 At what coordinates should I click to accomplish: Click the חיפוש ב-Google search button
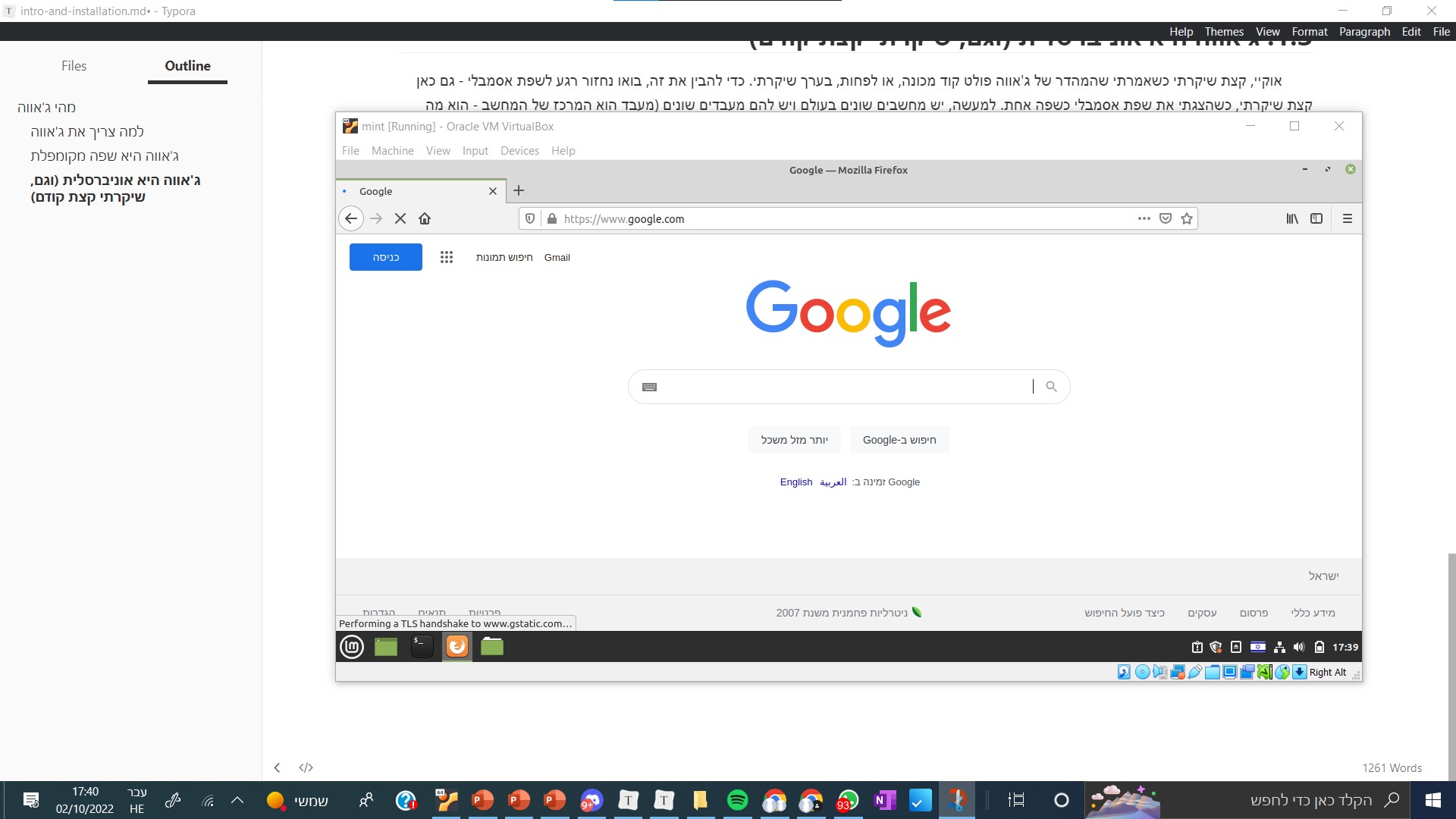pos(899,440)
